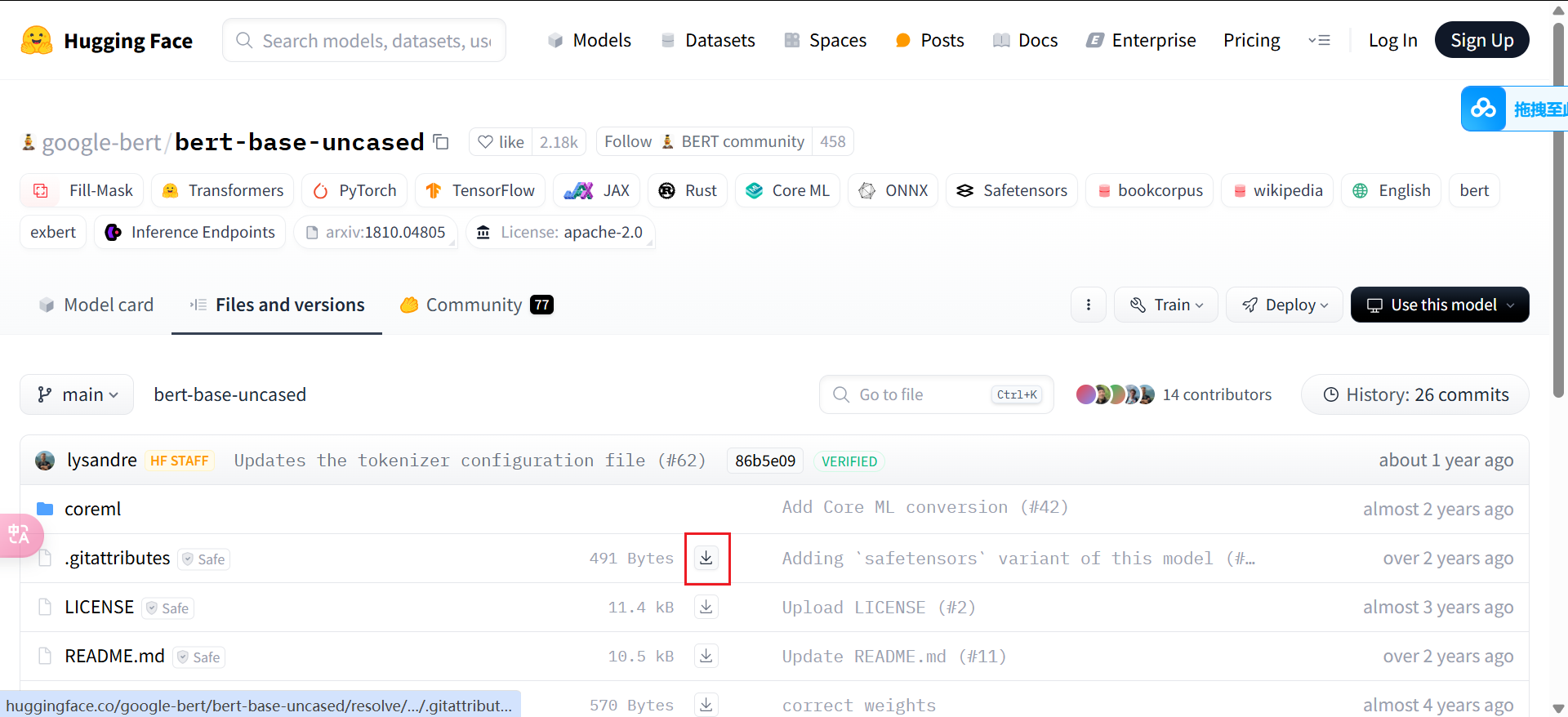Expand the Deploy dropdown

coord(1285,305)
